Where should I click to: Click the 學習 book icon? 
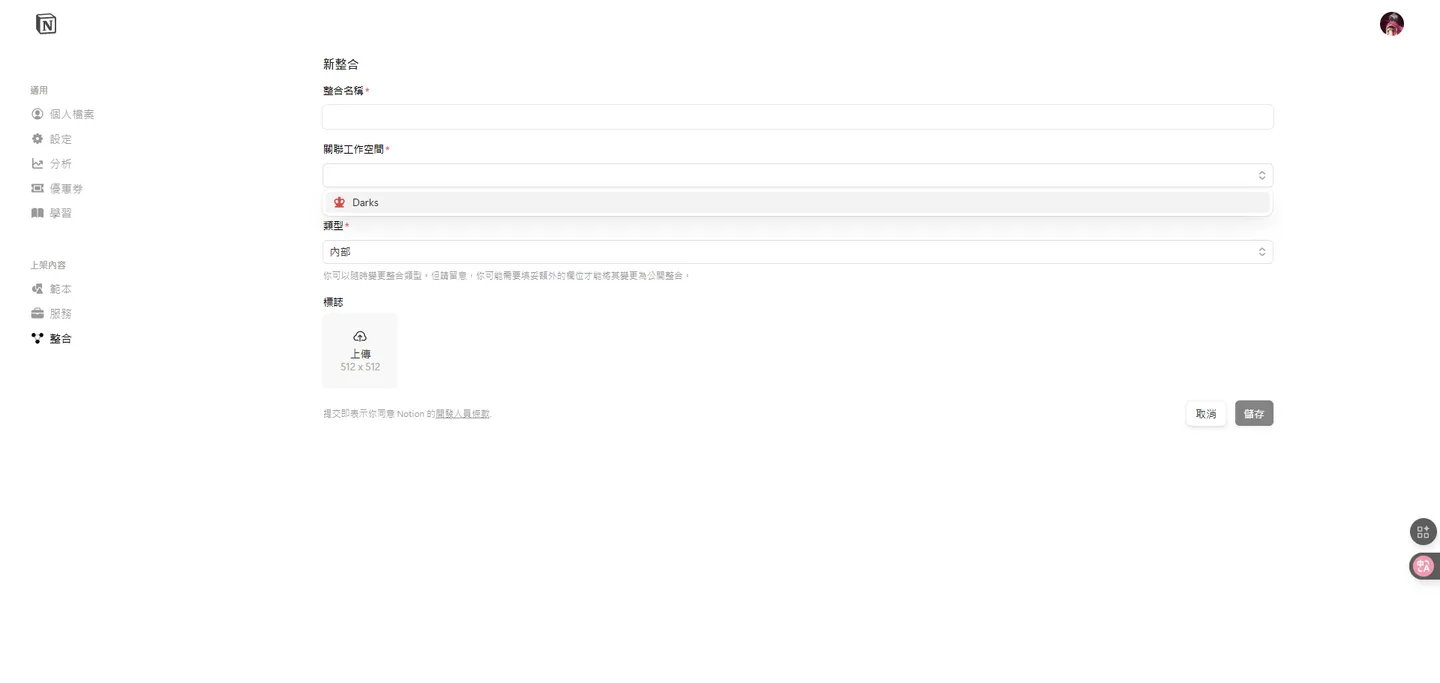(x=38, y=213)
